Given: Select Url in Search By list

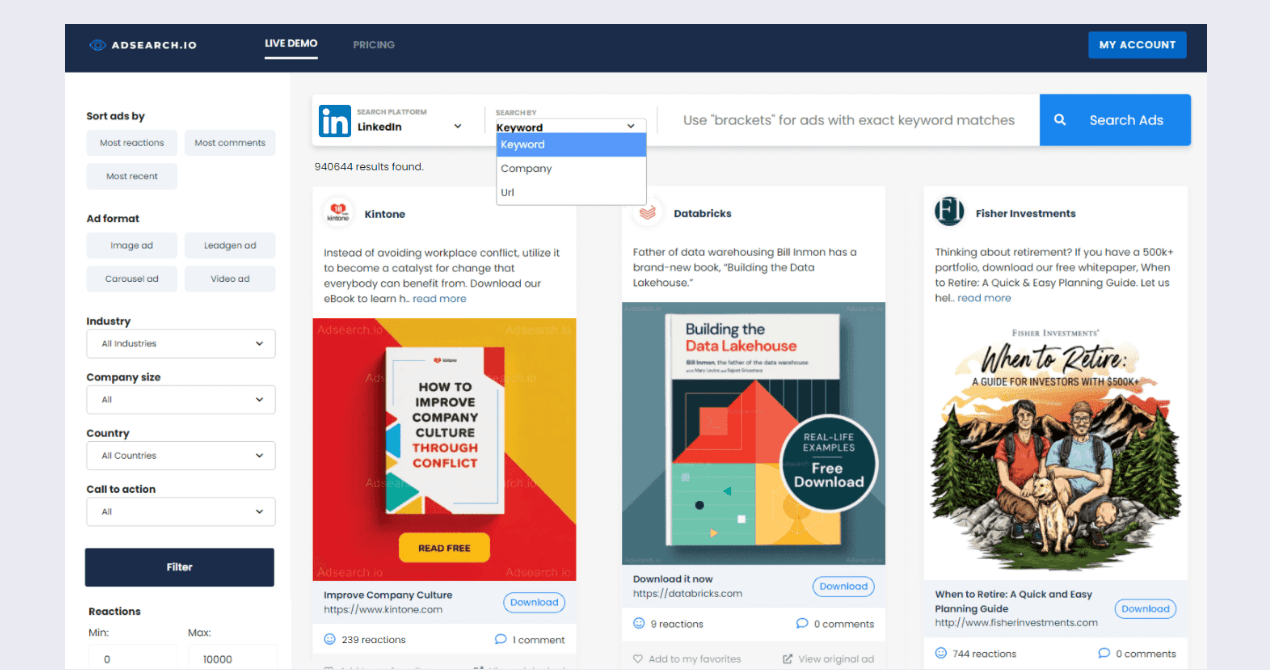Looking at the screenshot, I should point(571,192).
